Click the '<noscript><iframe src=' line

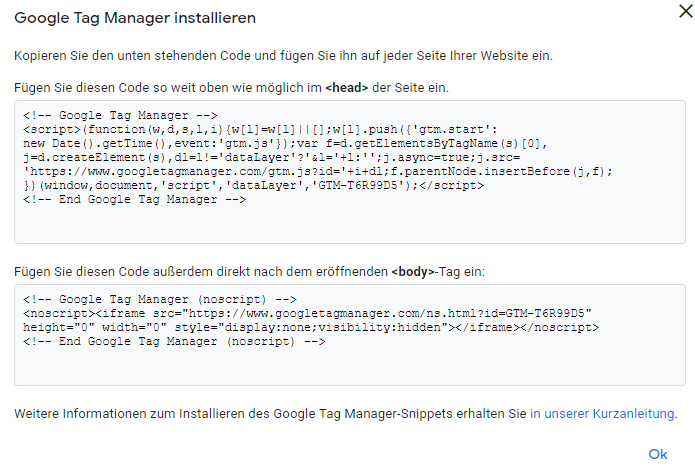point(308,313)
